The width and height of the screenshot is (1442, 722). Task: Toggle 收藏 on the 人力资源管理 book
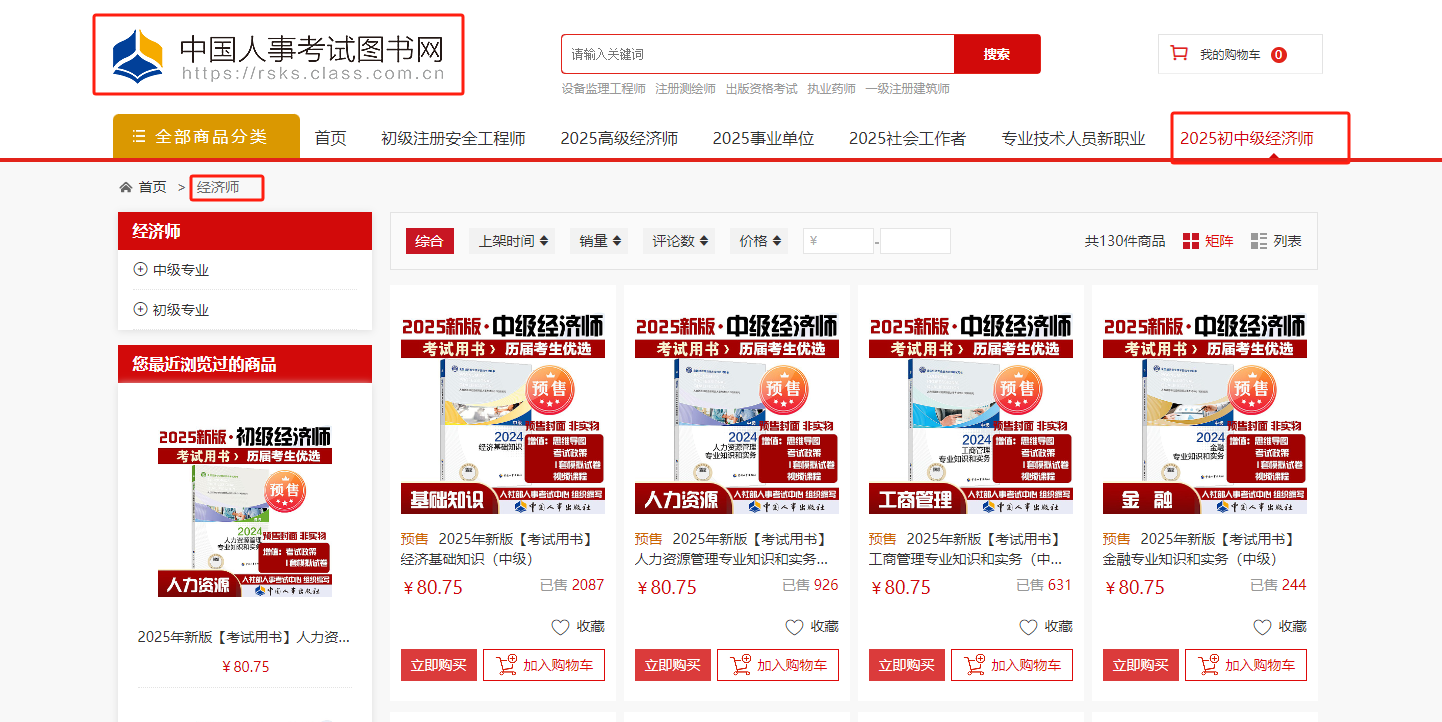tap(795, 627)
